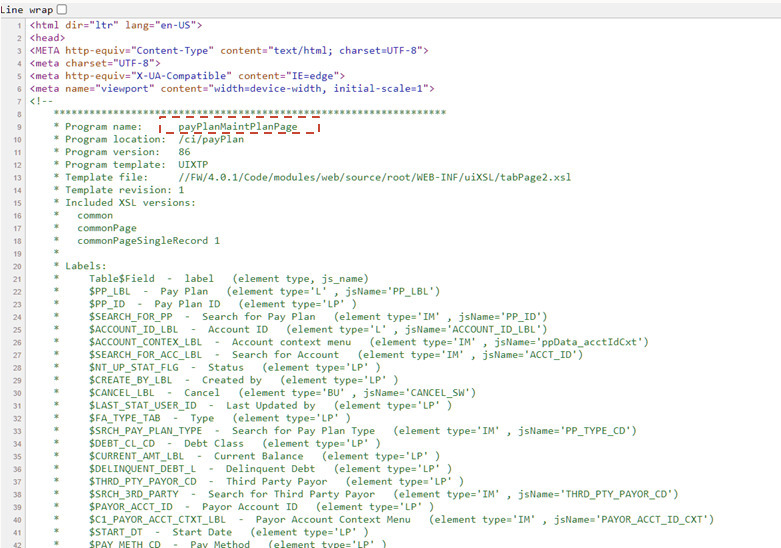Viewport: 781px width, 548px height.
Task: Click the Program template value UIXTP
Action: 193,164
